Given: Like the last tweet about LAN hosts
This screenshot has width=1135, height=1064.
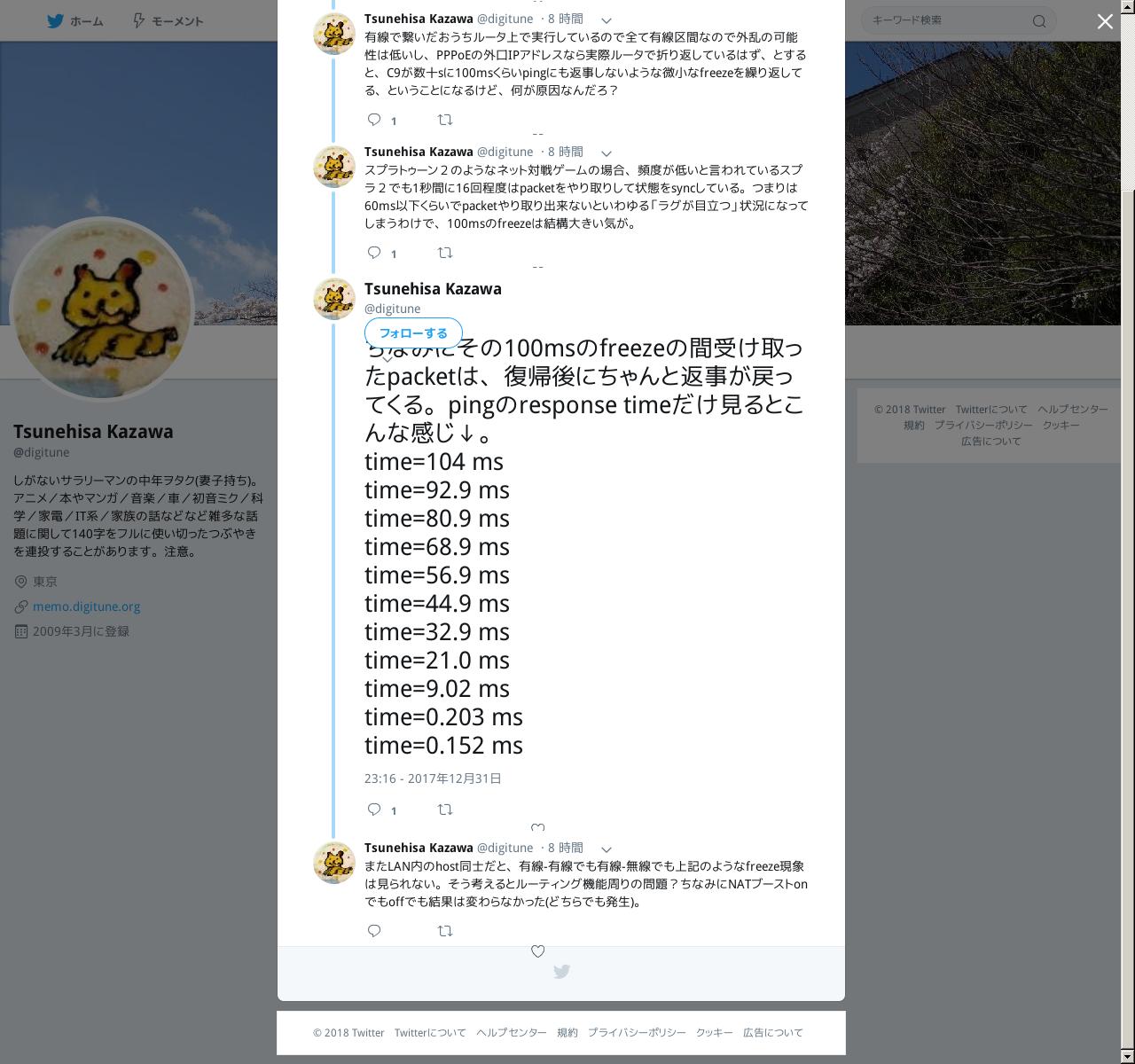Looking at the screenshot, I should pos(537,951).
